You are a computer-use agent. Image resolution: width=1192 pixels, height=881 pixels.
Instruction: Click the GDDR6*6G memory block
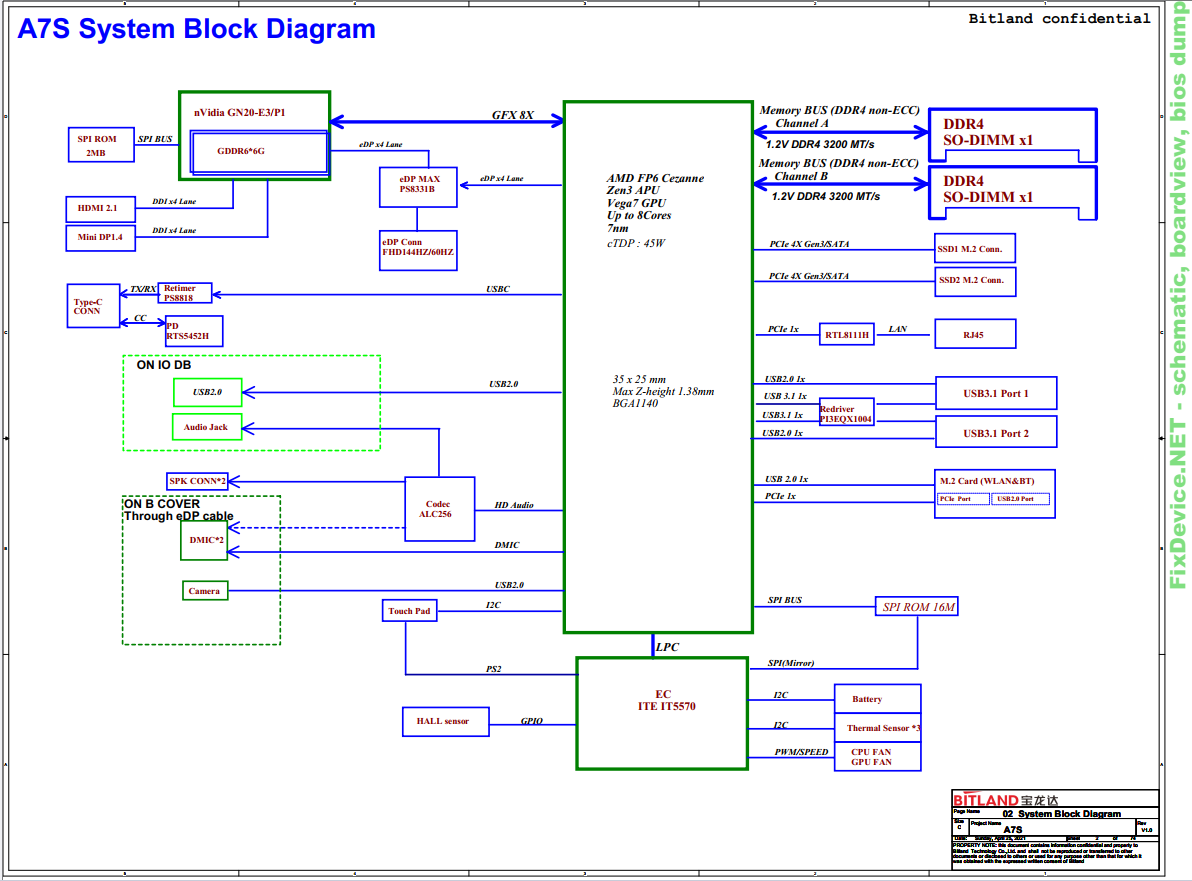click(259, 152)
